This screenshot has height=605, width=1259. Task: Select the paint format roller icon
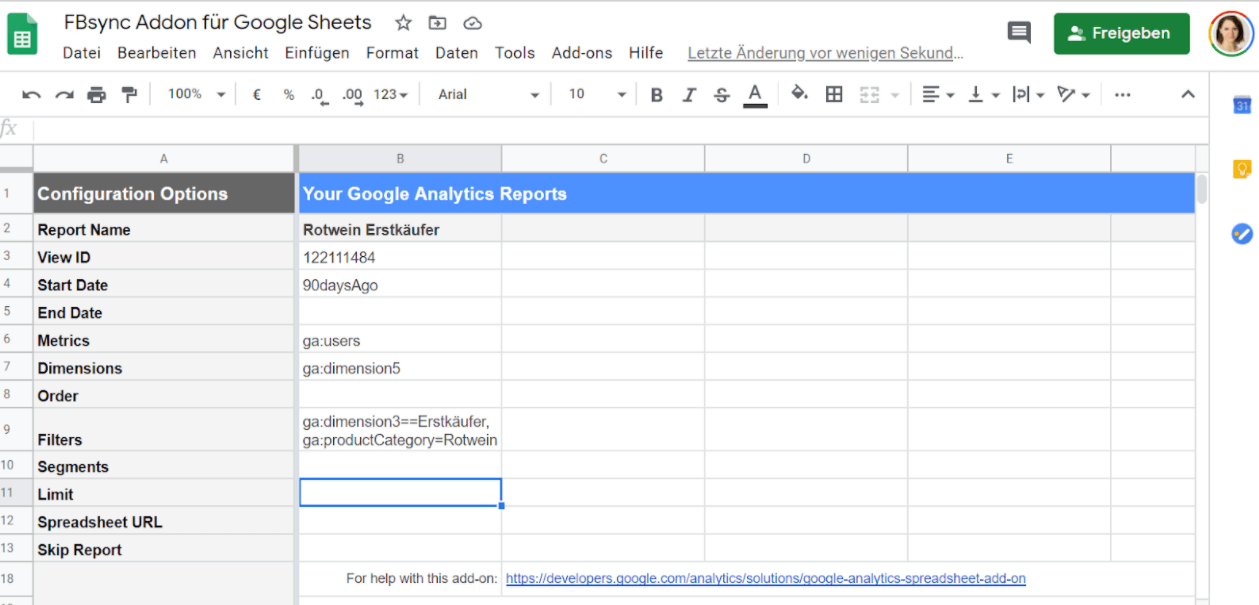(129, 95)
